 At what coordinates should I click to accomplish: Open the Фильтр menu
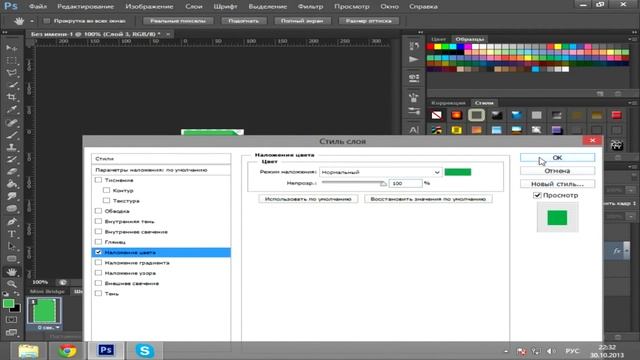(x=310, y=7)
